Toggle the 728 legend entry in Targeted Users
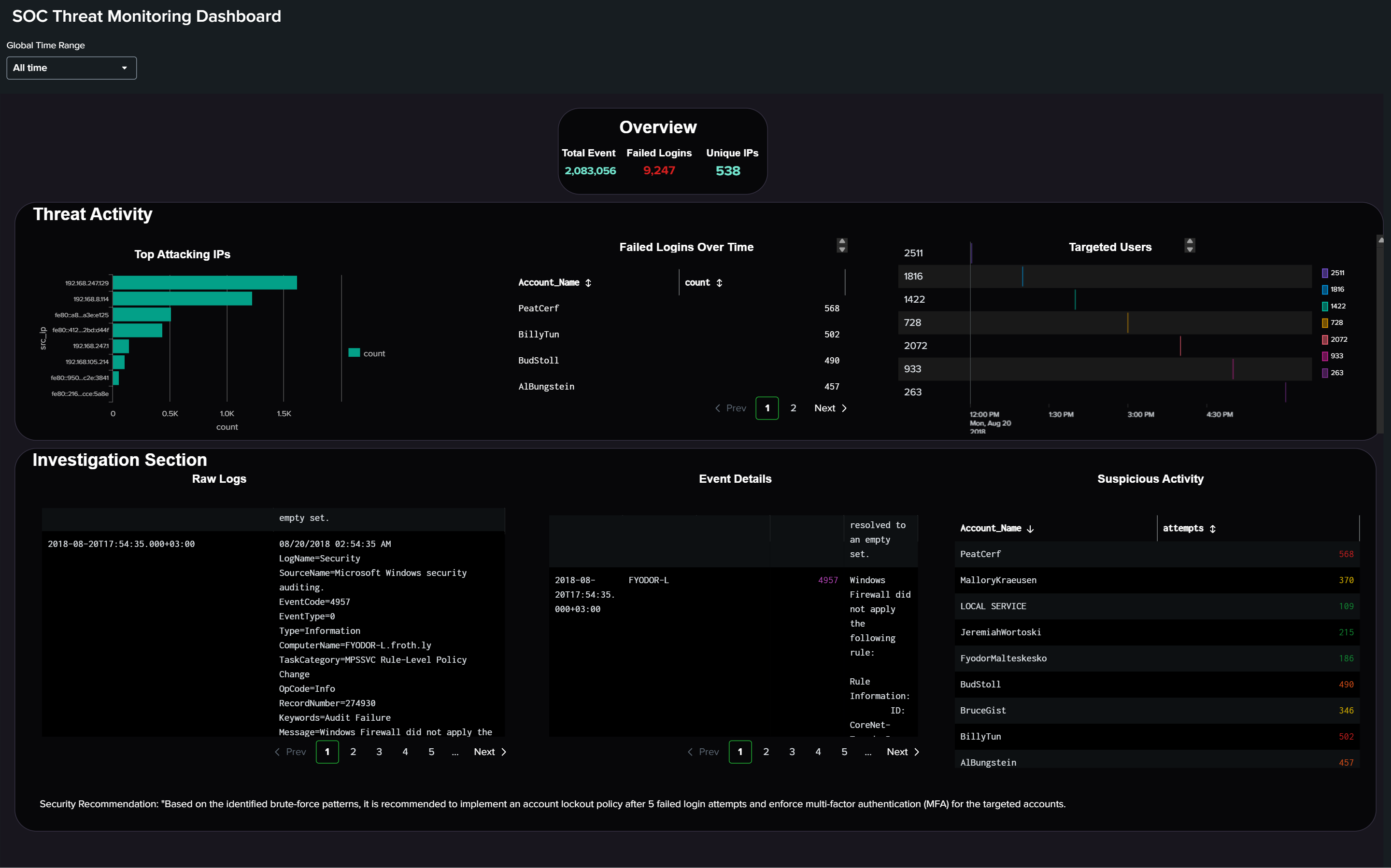Screen dimensions: 1391x868 (x=1332, y=322)
